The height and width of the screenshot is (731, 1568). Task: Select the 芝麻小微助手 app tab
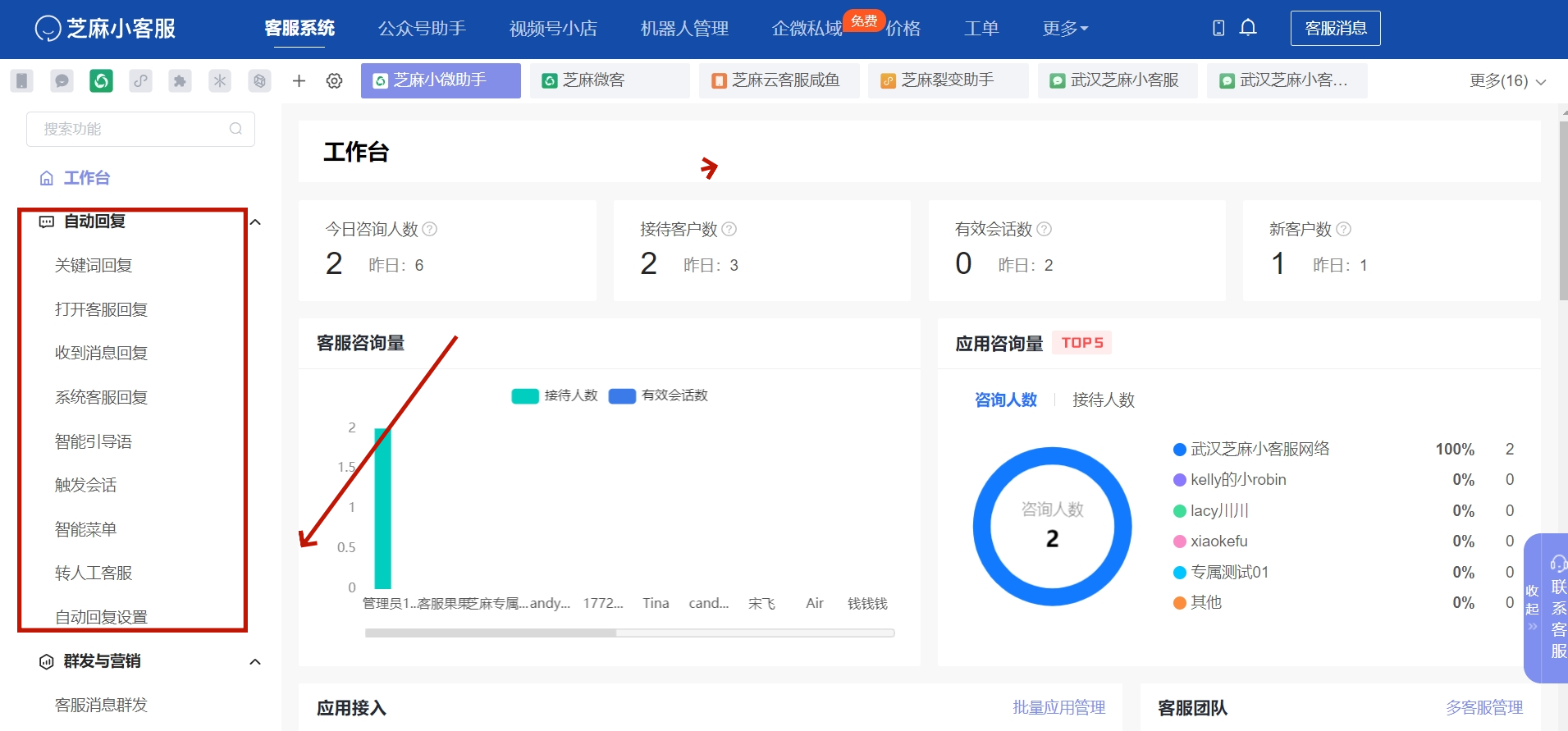(x=441, y=80)
